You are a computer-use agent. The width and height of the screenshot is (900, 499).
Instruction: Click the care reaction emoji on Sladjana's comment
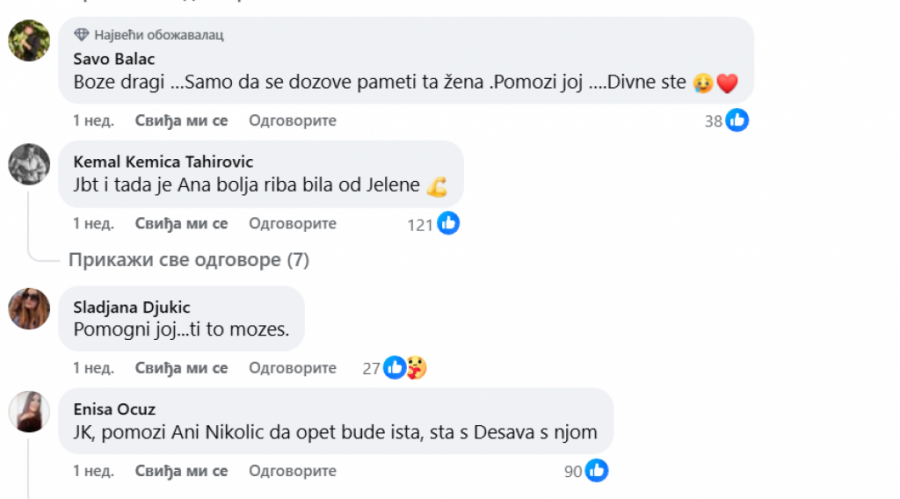coord(417,368)
